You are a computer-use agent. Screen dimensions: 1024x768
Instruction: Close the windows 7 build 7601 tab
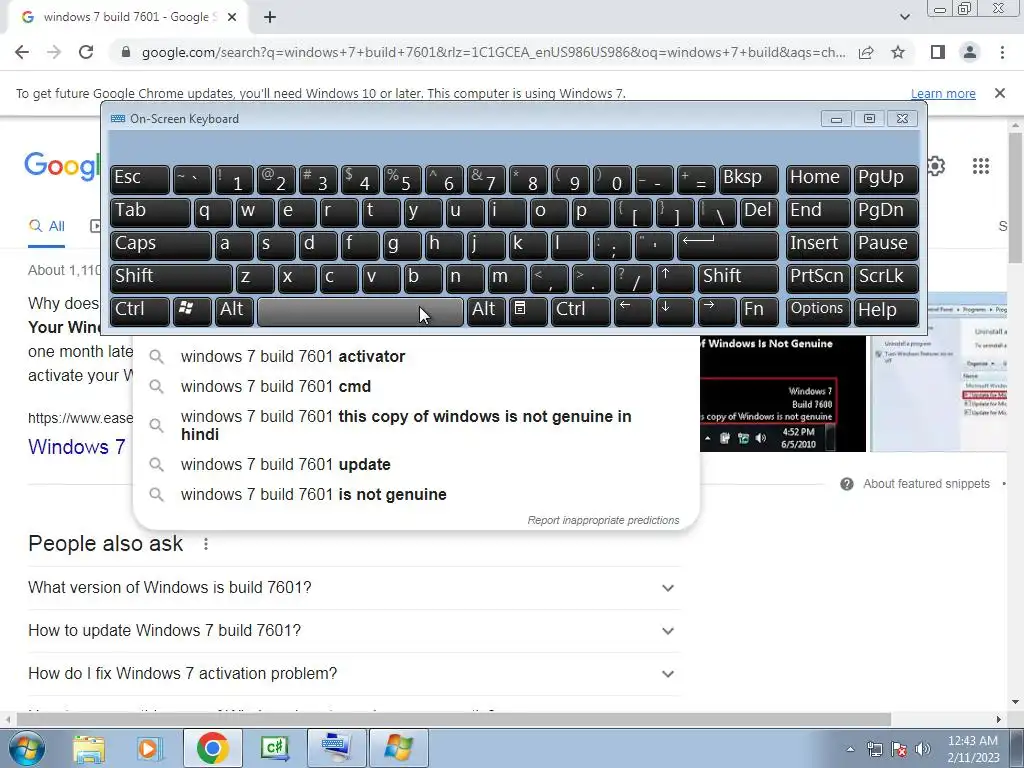pos(232,18)
